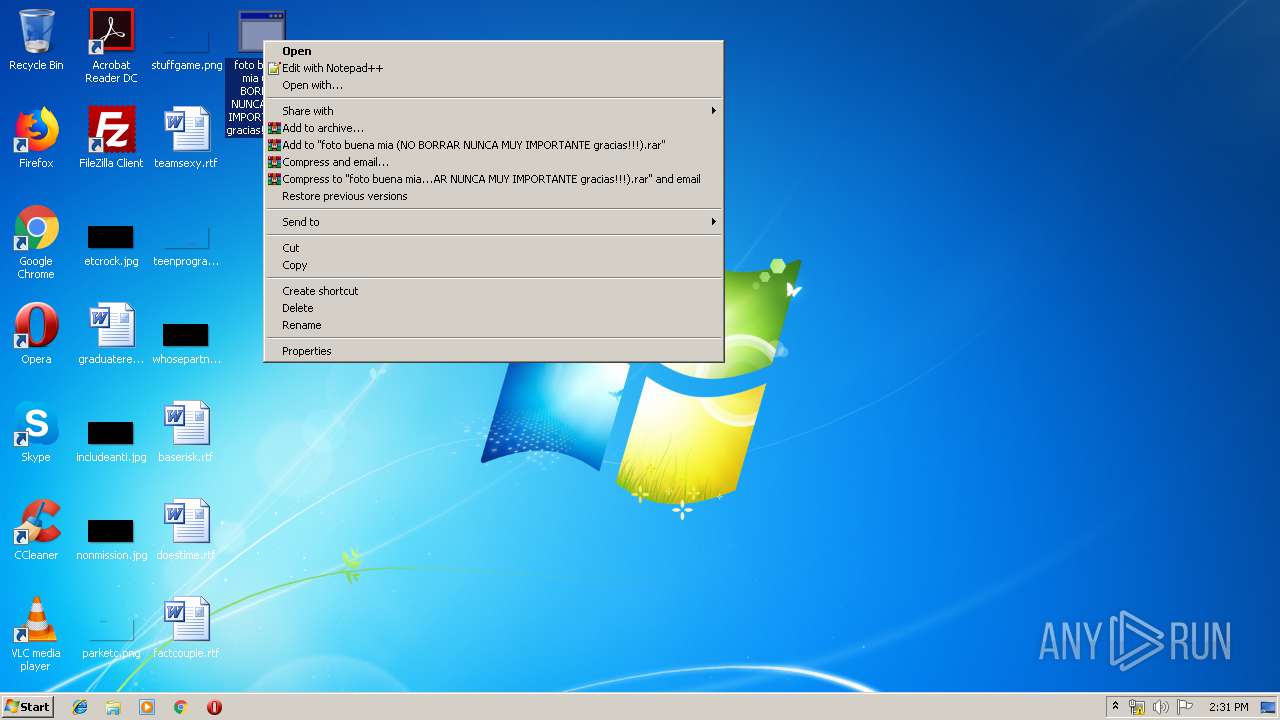Screen dimensions: 1280x720
Task: Choose Add to archive...
Action: click(x=493, y=128)
